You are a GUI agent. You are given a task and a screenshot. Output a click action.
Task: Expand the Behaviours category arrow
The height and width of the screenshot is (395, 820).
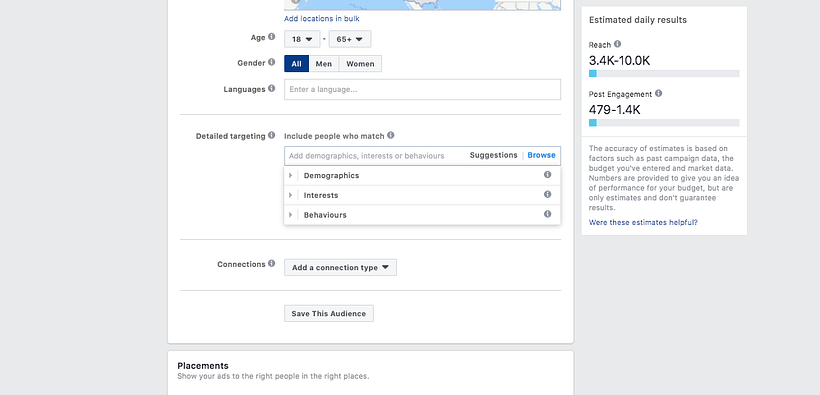point(290,215)
